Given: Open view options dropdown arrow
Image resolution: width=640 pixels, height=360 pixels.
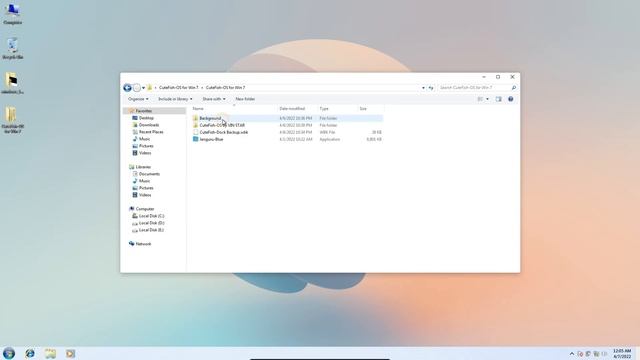Looking at the screenshot, I should tap(487, 99).
